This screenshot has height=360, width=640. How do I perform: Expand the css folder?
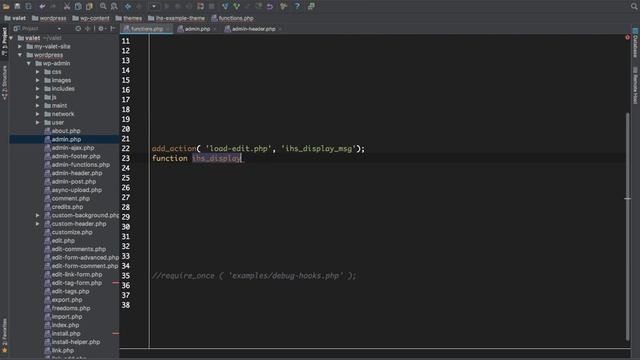tap(38, 72)
